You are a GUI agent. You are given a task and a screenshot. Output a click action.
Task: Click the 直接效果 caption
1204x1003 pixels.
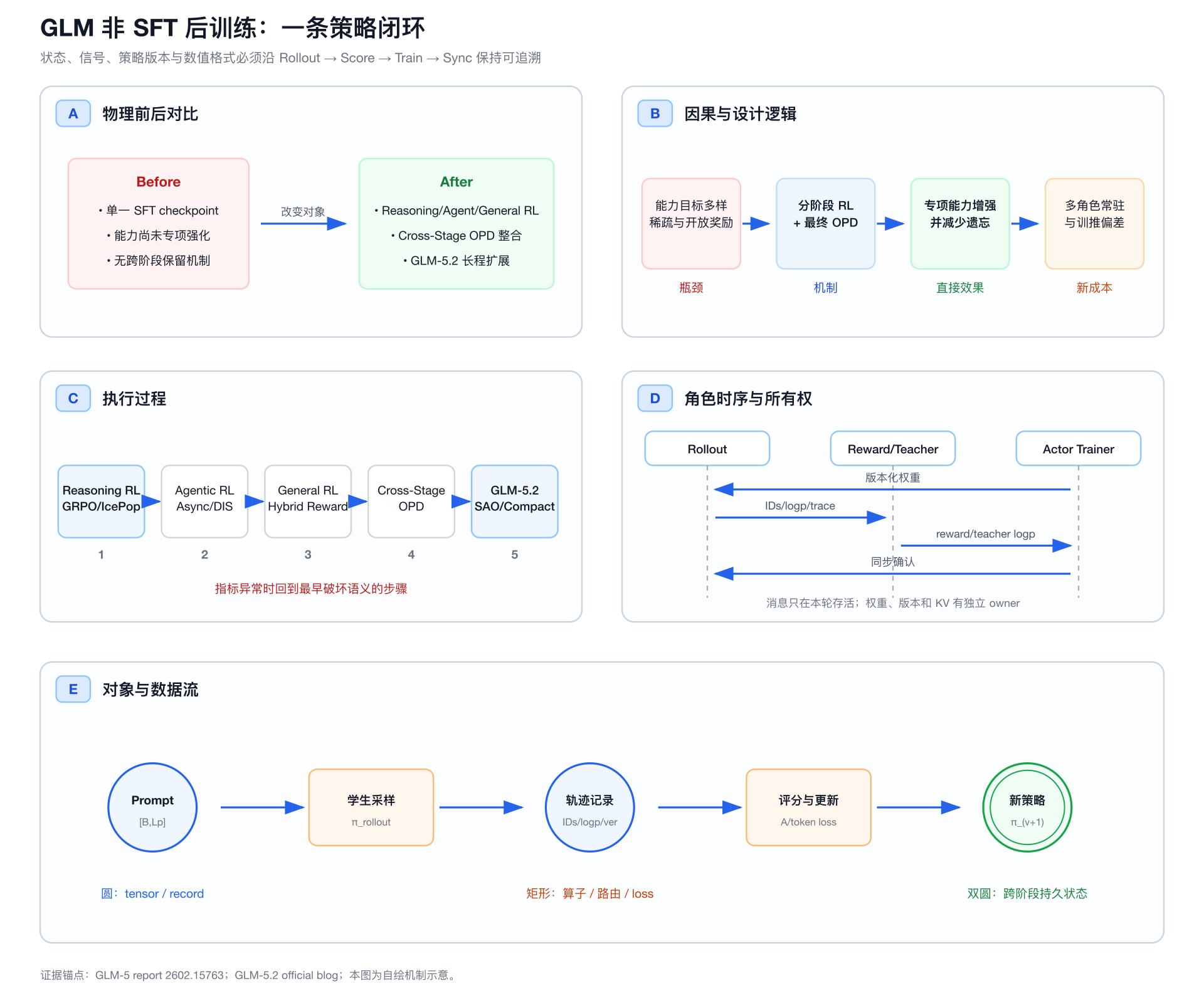[960, 288]
